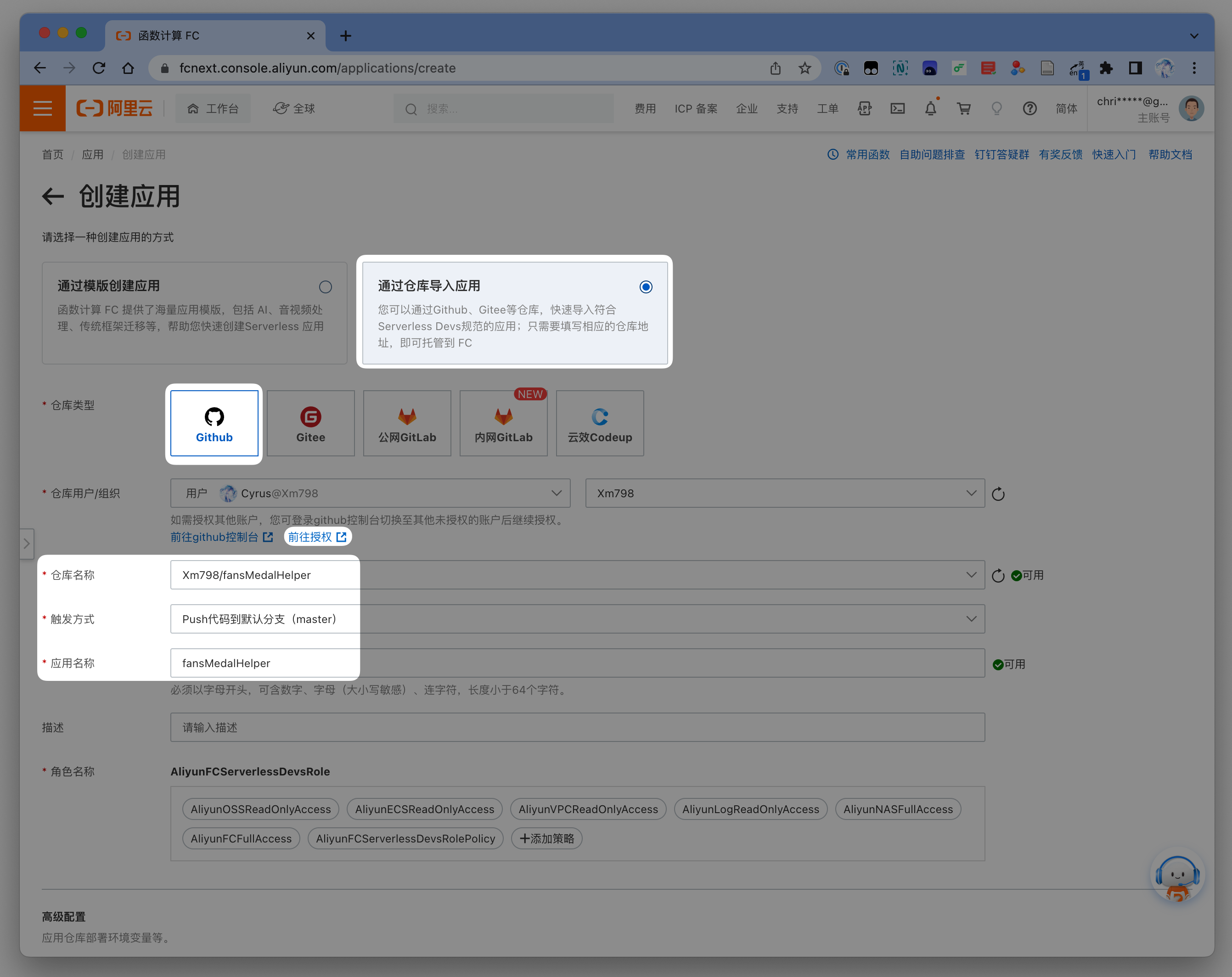Open the Aliyun hamburger menu
The image size is (1232, 977).
pos(42,108)
